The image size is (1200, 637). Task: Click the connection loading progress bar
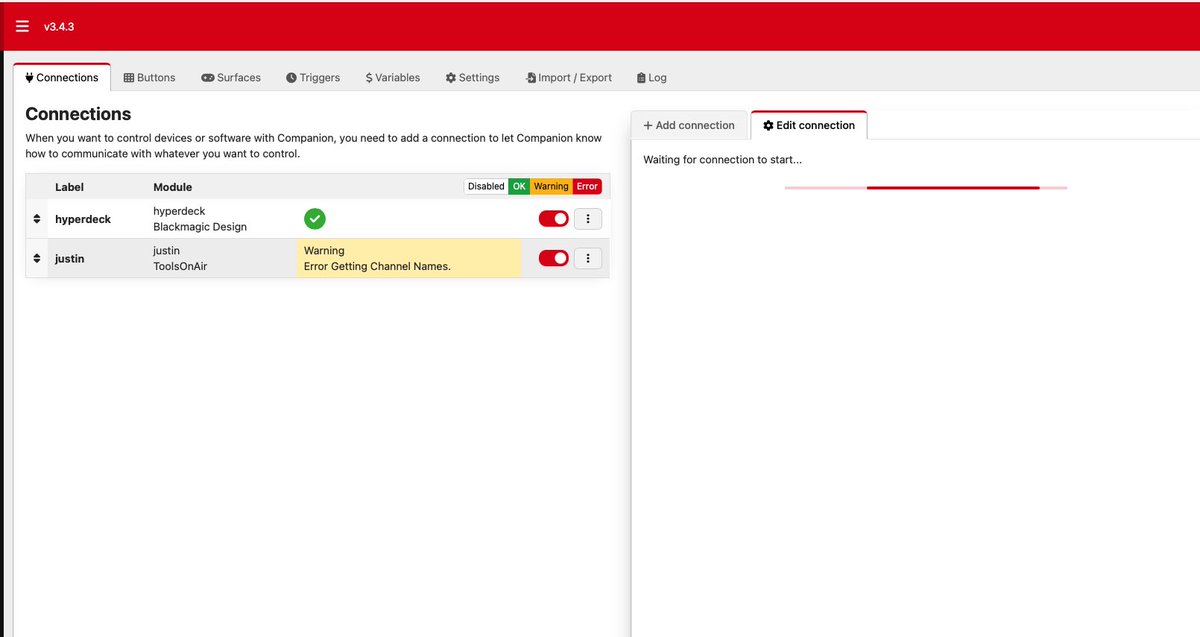[926, 187]
